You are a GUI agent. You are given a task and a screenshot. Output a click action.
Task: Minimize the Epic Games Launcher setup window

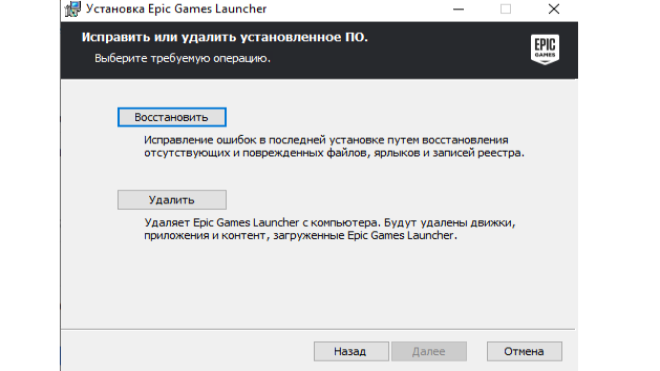pyautogui.click(x=458, y=9)
